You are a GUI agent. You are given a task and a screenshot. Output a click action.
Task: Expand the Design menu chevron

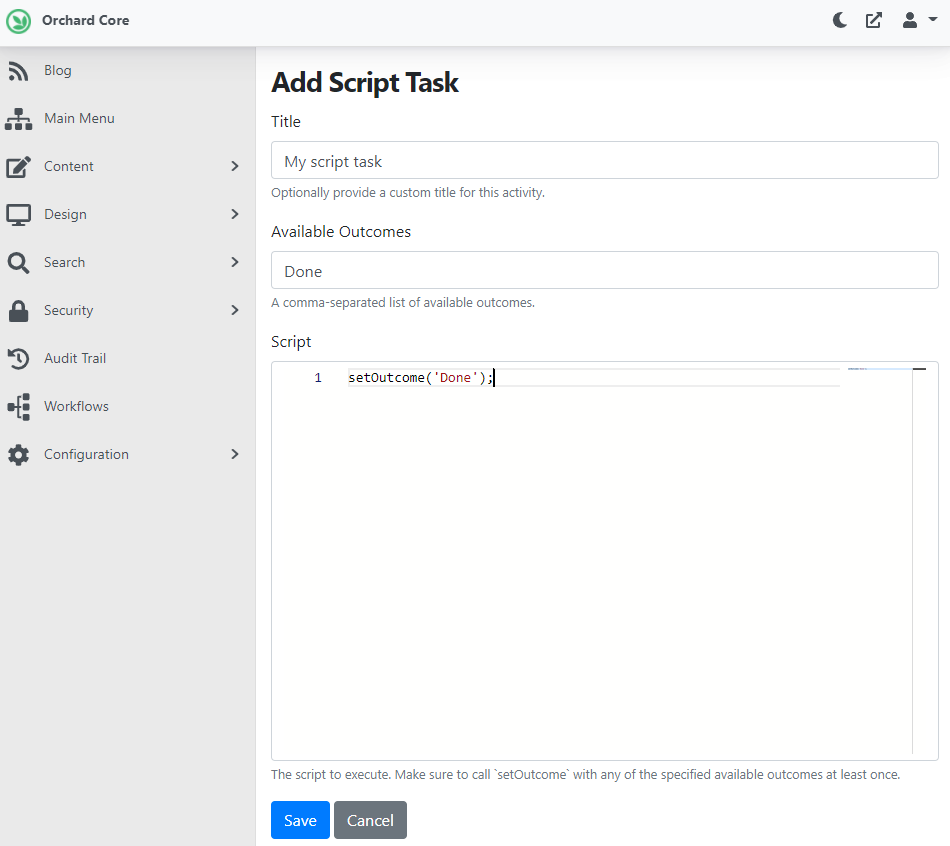tap(235, 214)
